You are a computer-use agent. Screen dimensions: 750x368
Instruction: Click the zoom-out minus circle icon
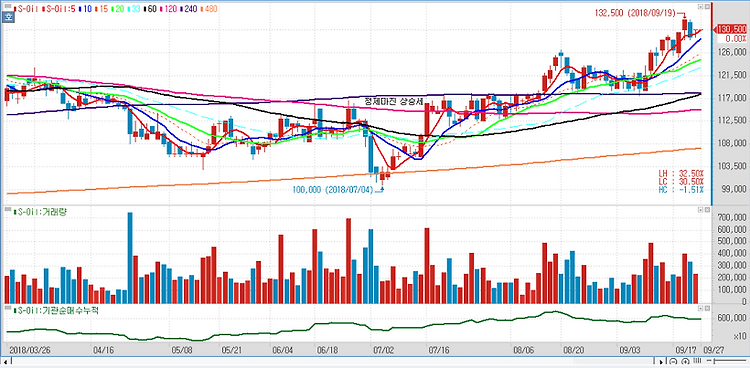pos(673,361)
